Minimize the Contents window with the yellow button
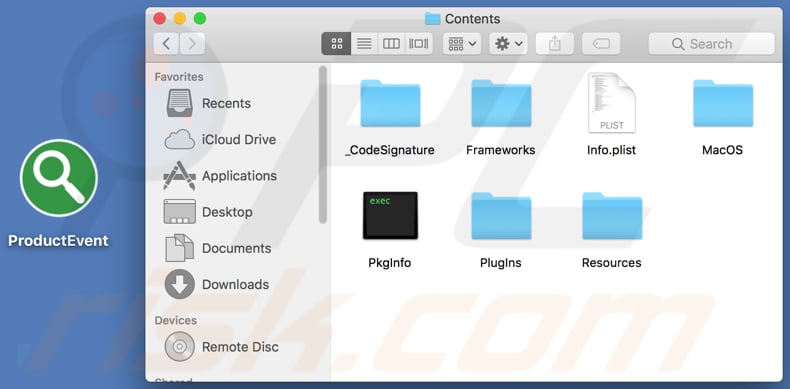Viewport: 790px width, 389px height. tap(180, 19)
